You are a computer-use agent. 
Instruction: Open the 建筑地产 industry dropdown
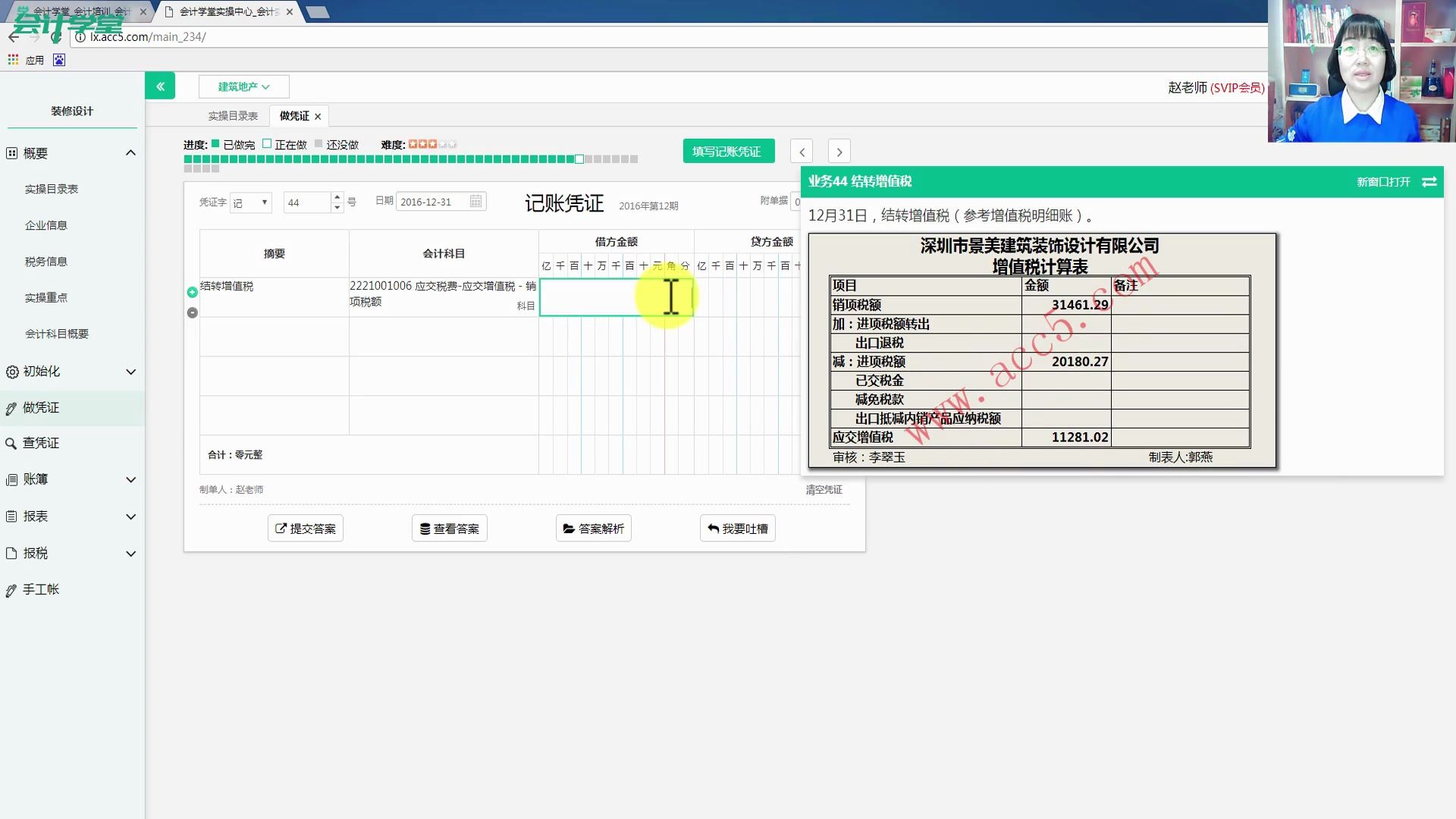click(x=243, y=86)
